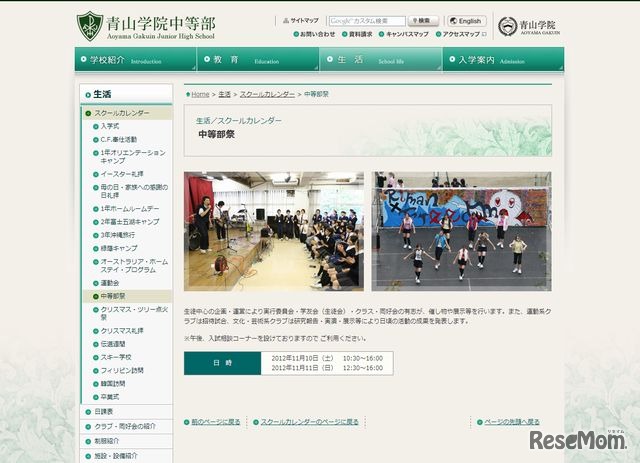Select the highlighted 中等部祭 sidebar item
Image resolution: width=640 pixels, height=463 pixels.
click(127, 296)
